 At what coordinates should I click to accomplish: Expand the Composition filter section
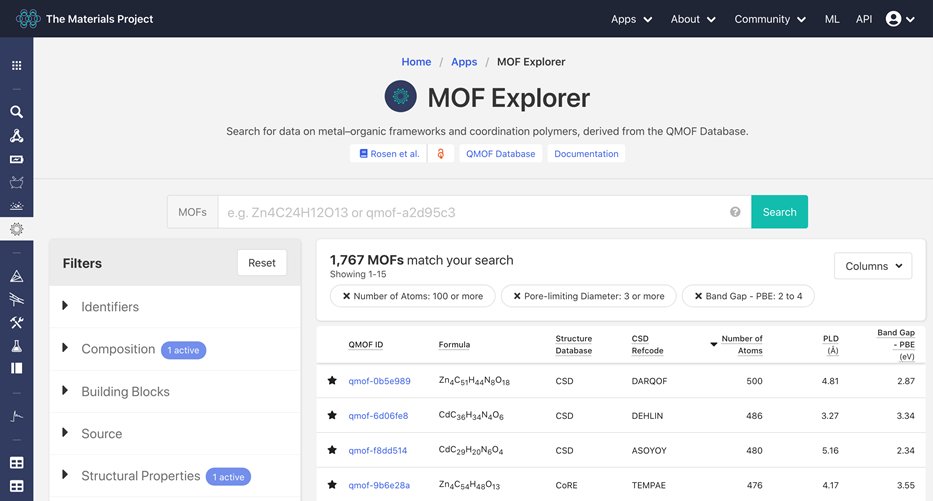[175, 349]
